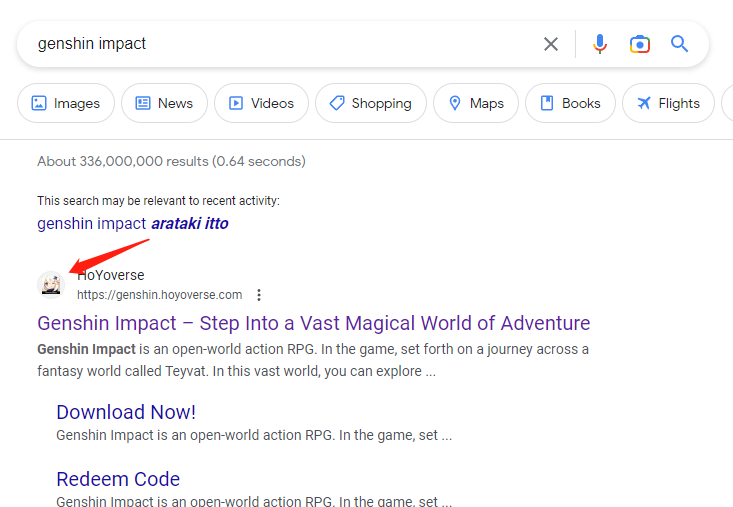Open the Download Now! sitelink
The width and height of the screenshot is (733, 507).
126,412
